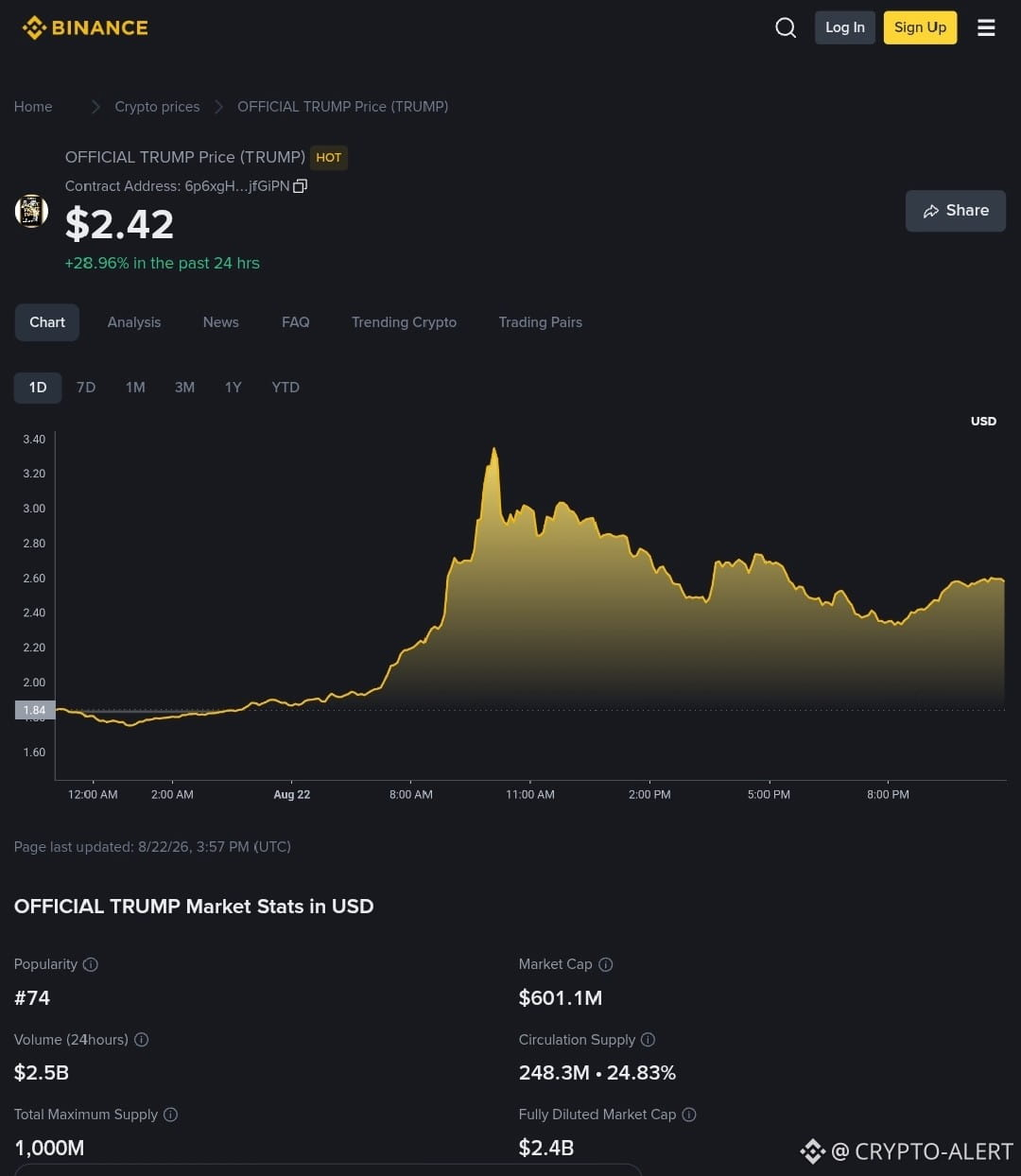Image resolution: width=1021 pixels, height=1176 pixels.
Task: Click the Page last updated timestamp
Action: click(152, 847)
